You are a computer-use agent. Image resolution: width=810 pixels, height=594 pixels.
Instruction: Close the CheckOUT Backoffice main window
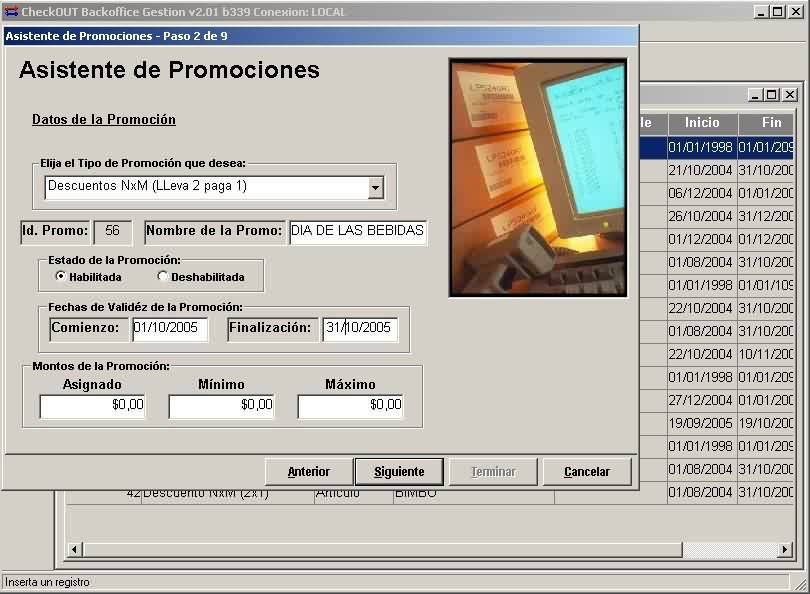(x=796, y=12)
